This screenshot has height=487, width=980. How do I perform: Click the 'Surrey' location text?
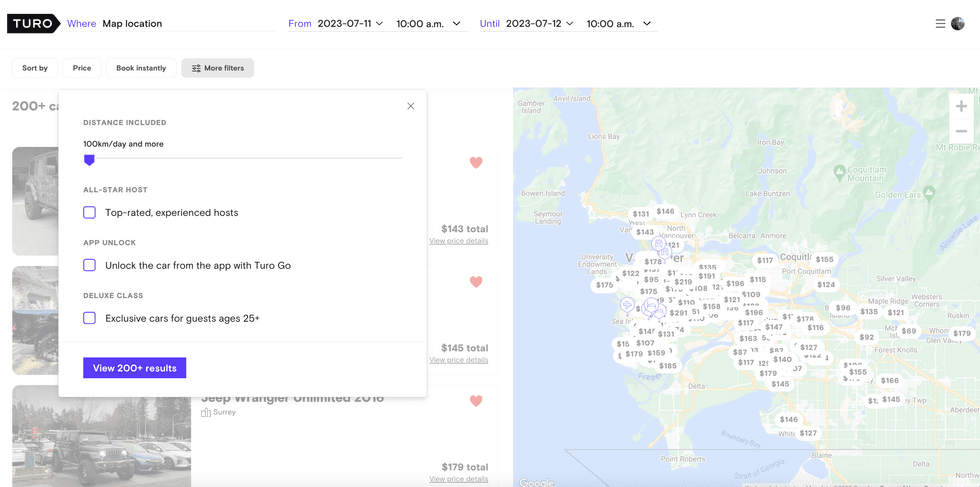pos(224,413)
